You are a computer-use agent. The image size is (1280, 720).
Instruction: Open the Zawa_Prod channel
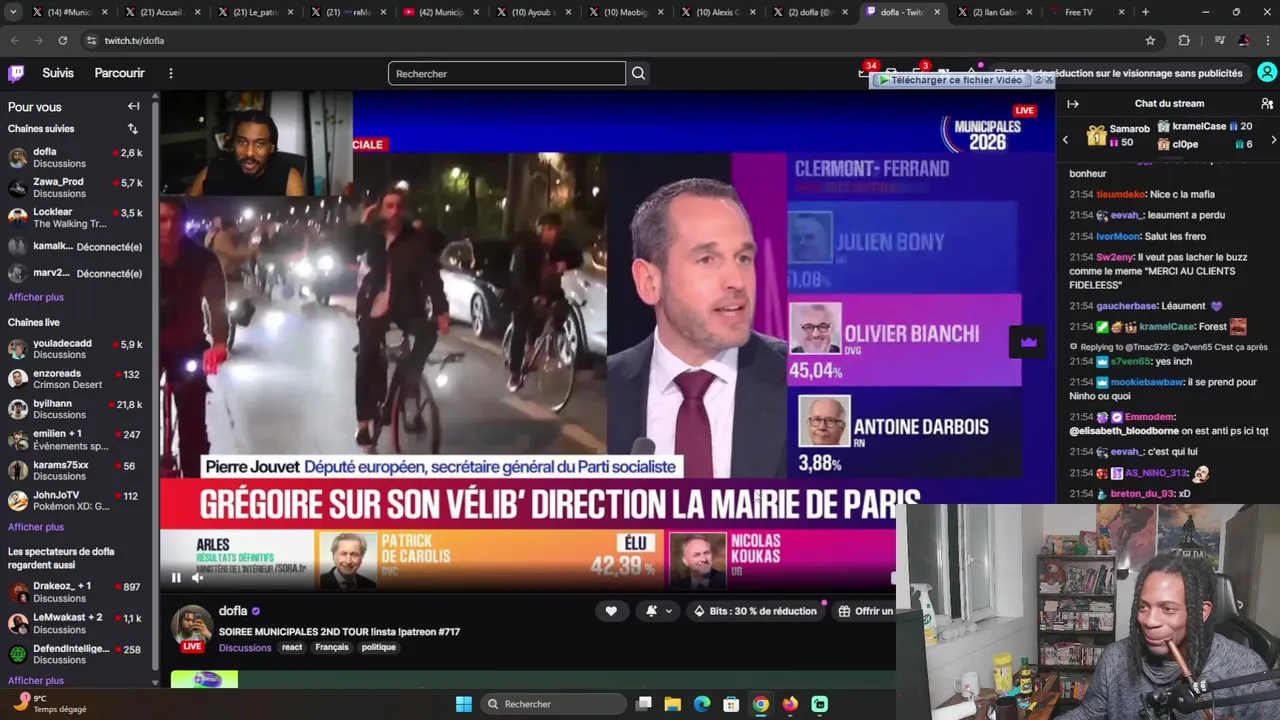pyautogui.click(x=76, y=188)
